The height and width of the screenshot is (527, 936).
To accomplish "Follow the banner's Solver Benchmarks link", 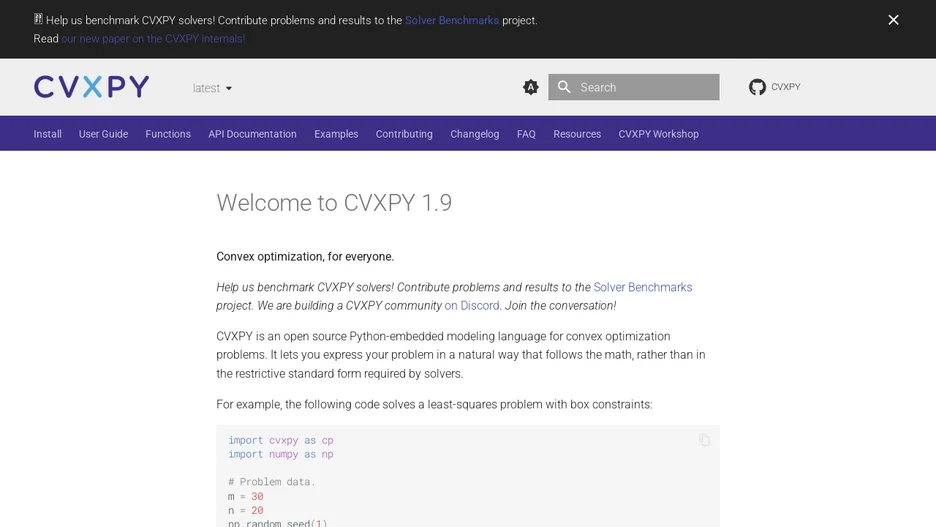I will [452, 20].
